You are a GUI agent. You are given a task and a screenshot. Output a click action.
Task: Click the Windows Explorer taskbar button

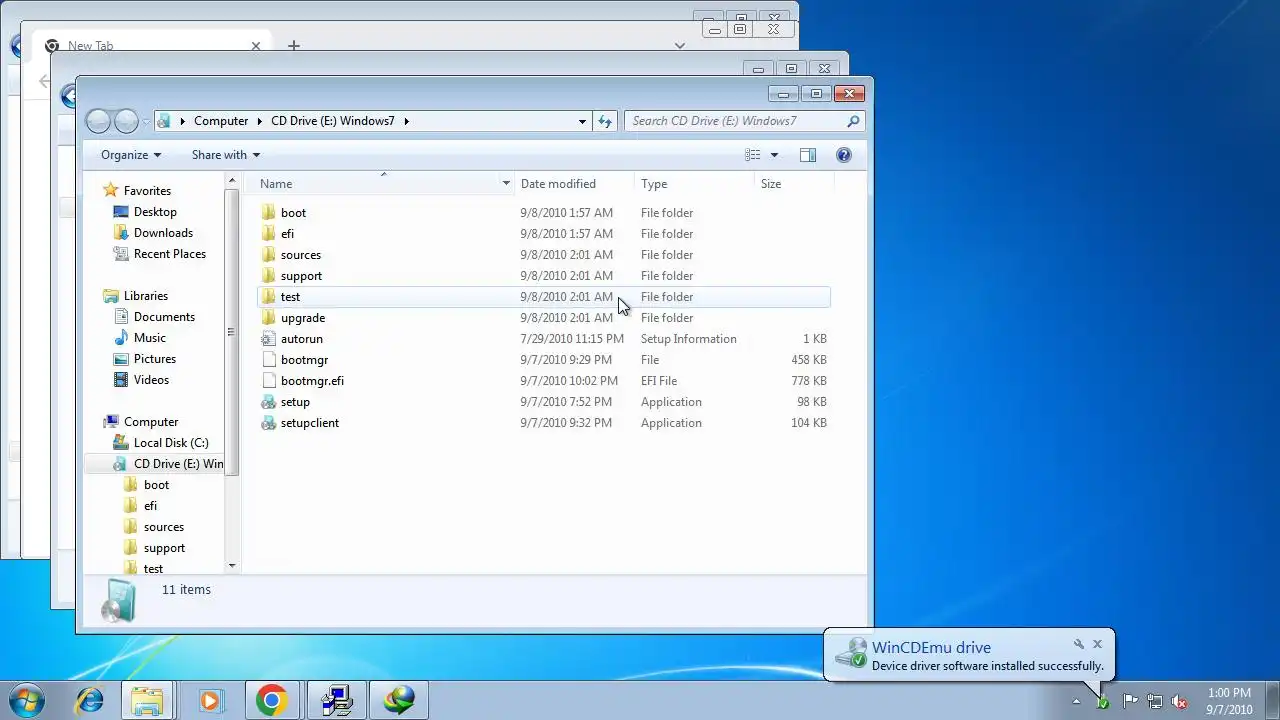pyautogui.click(x=149, y=700)
